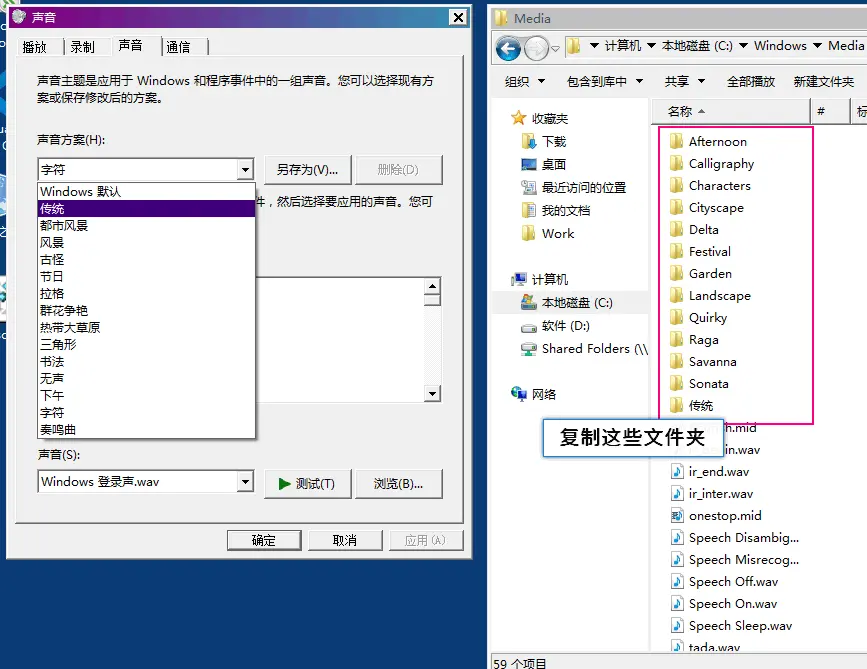
Task: Open the 声音方案 combo box arrow
Action: (x=245, y=170)
